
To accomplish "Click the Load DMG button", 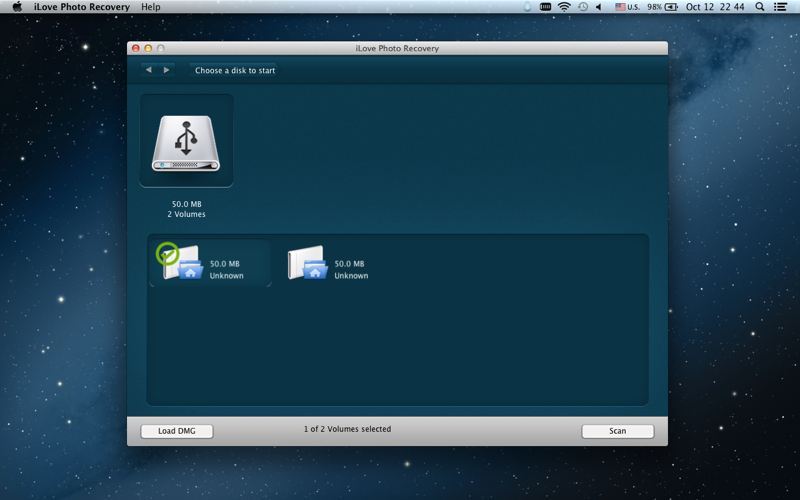I will click(x=177, y=431).
